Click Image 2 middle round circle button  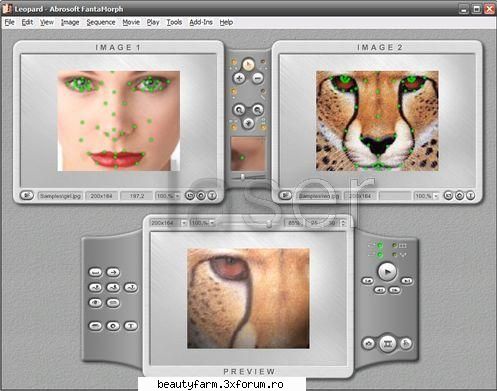coord(459,196)
